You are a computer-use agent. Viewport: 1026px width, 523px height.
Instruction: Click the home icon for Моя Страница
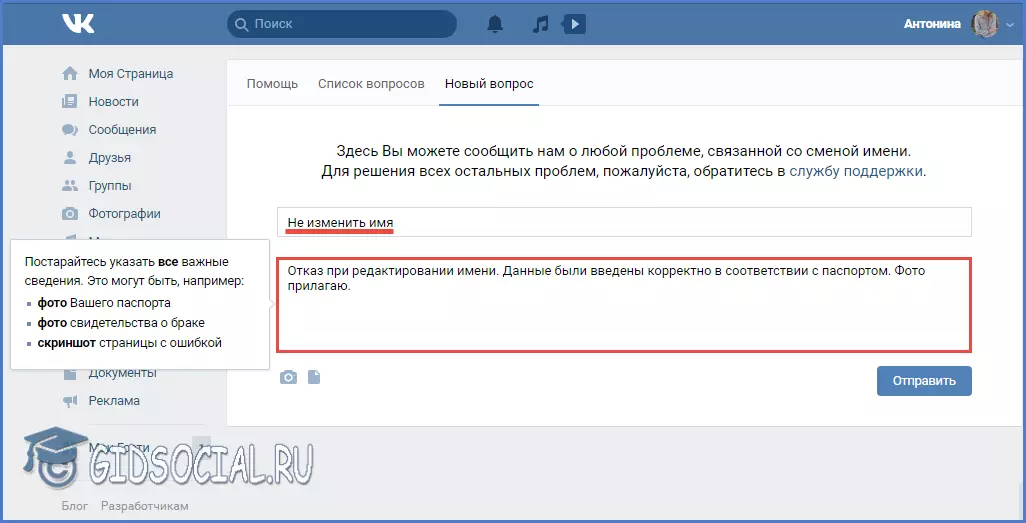70,73
